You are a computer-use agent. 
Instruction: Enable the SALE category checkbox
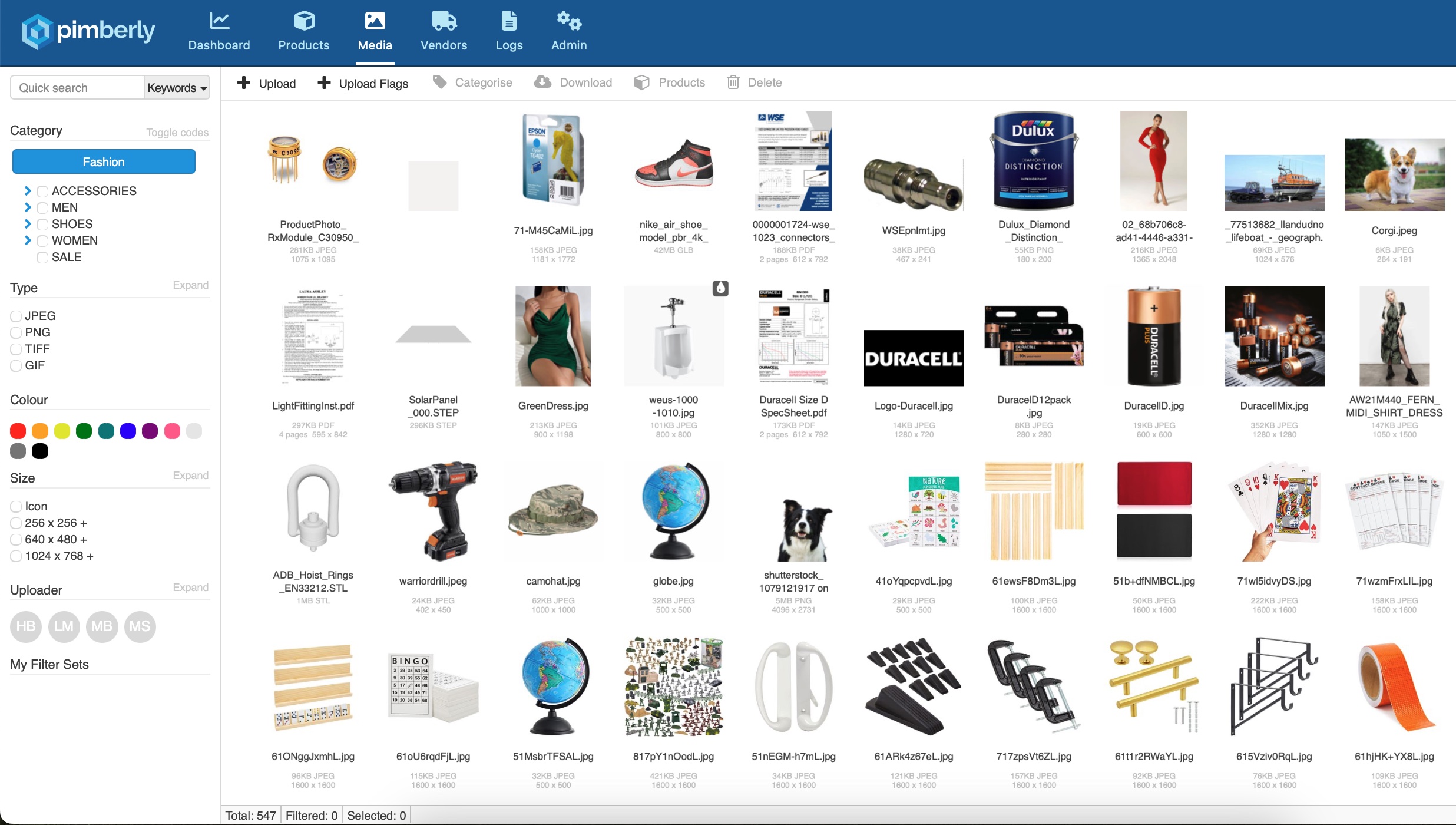coord(42,258)
